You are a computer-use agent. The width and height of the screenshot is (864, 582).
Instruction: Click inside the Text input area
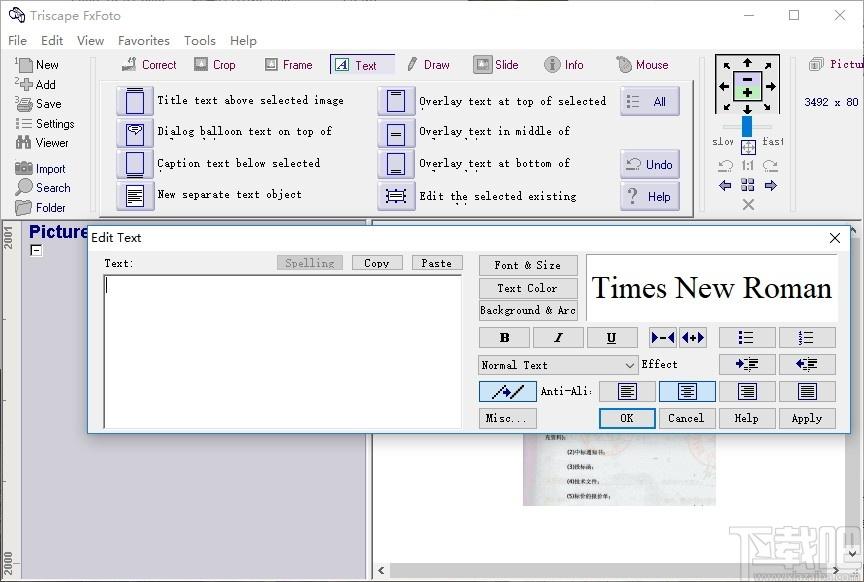283,352
